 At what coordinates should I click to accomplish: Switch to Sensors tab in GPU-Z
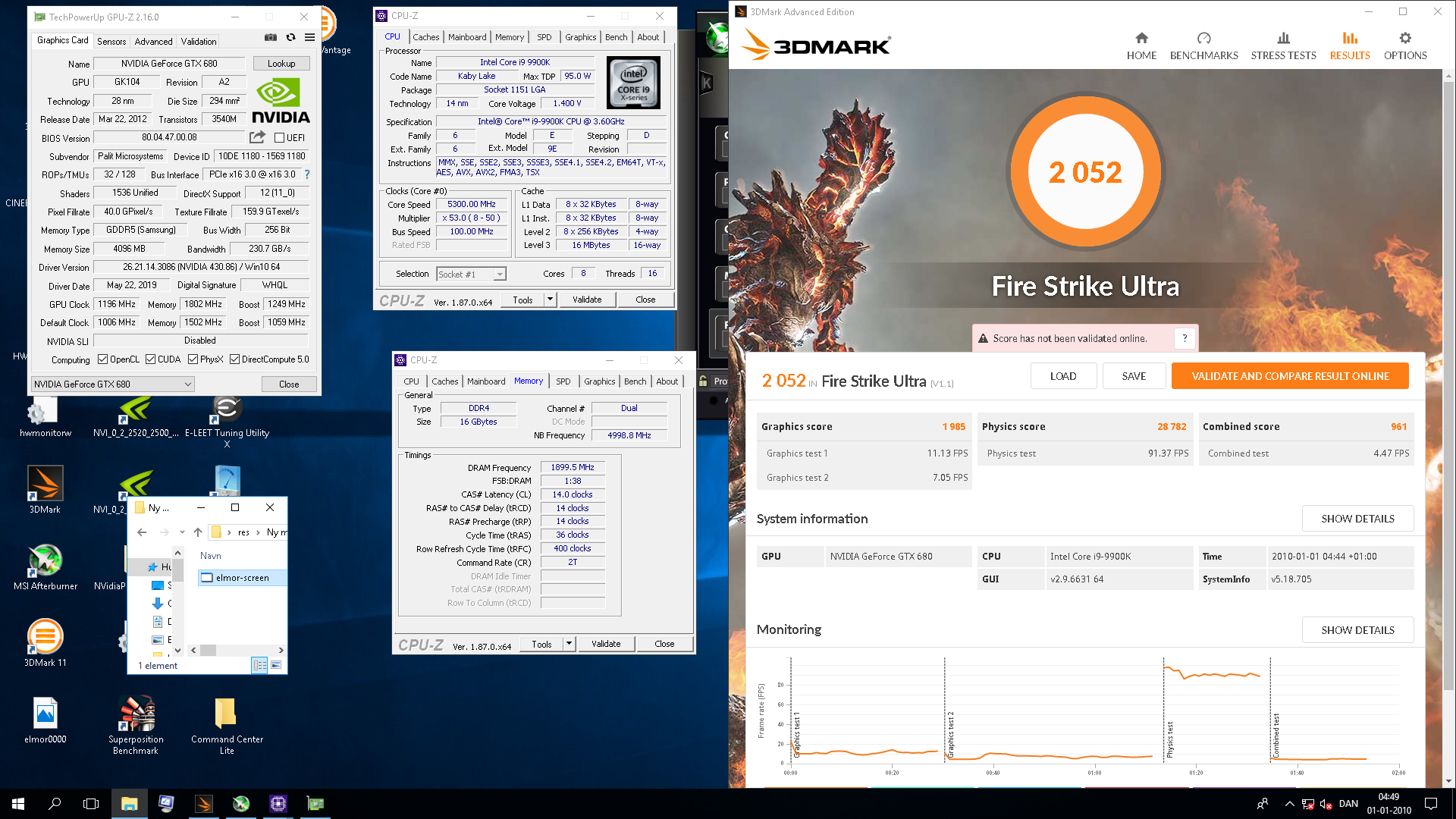[x=111, y=41]
